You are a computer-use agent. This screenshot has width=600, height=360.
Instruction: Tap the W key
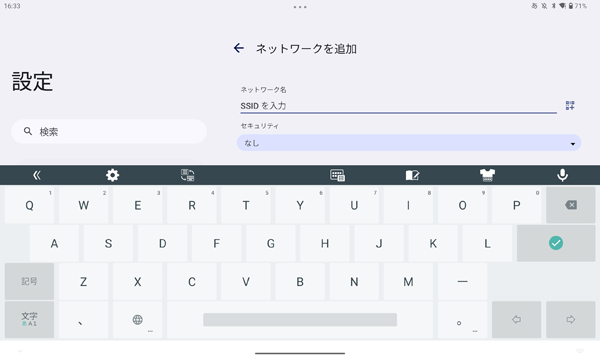click(x=83, y=205)
